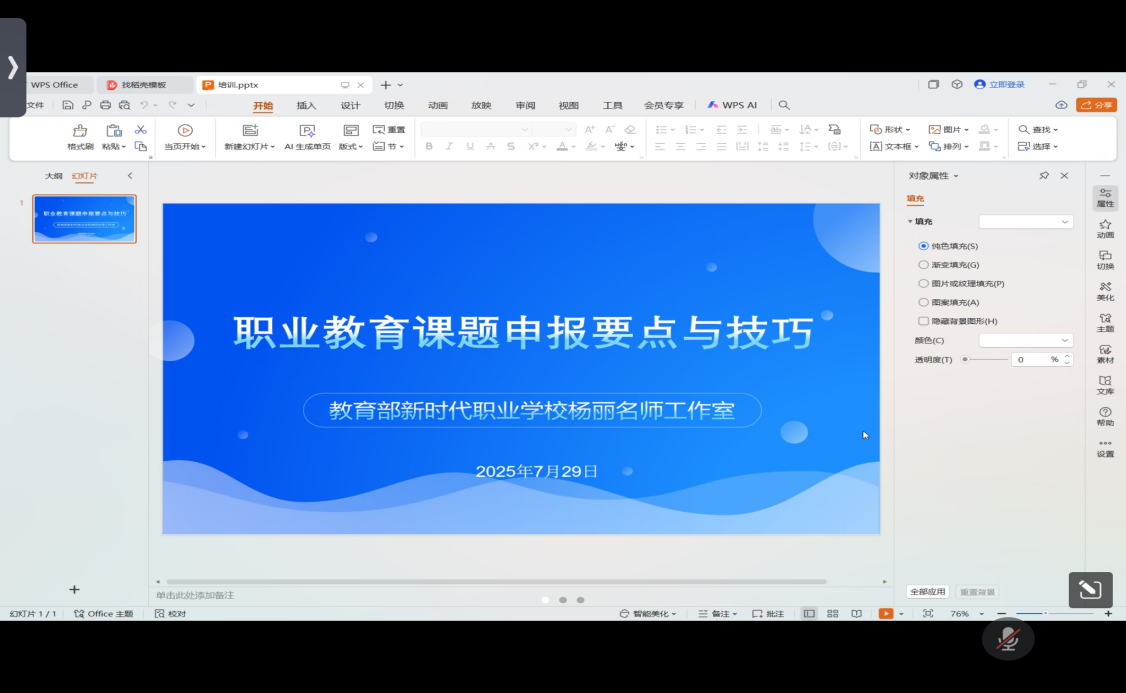
Task: Click the red slideshow play icon in status bar
Action: tap(884, 613)
